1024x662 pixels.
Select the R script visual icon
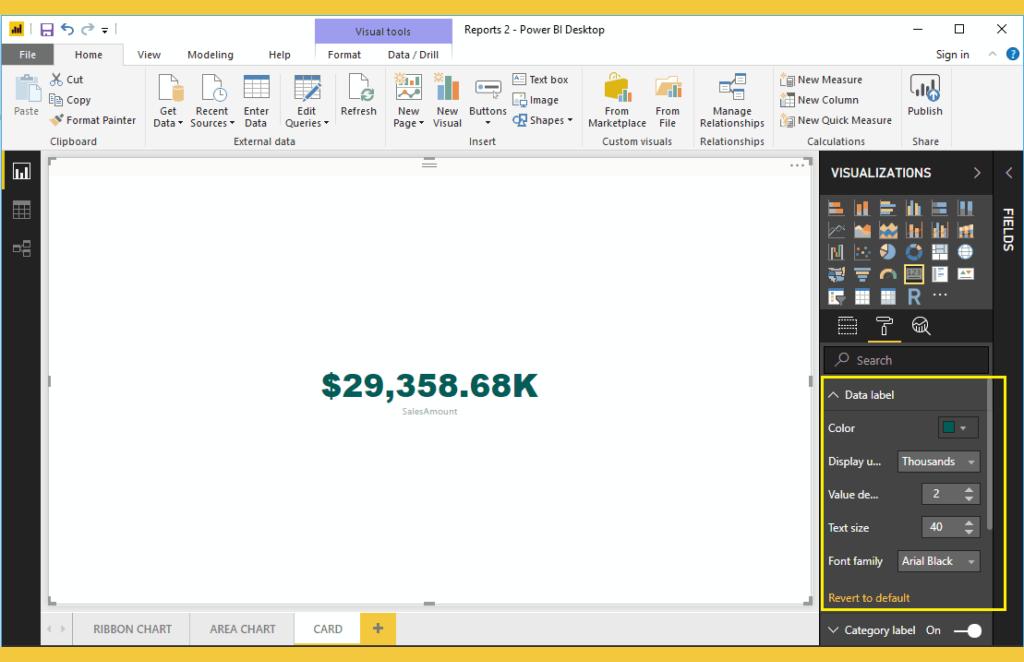(x=914, y=297)
